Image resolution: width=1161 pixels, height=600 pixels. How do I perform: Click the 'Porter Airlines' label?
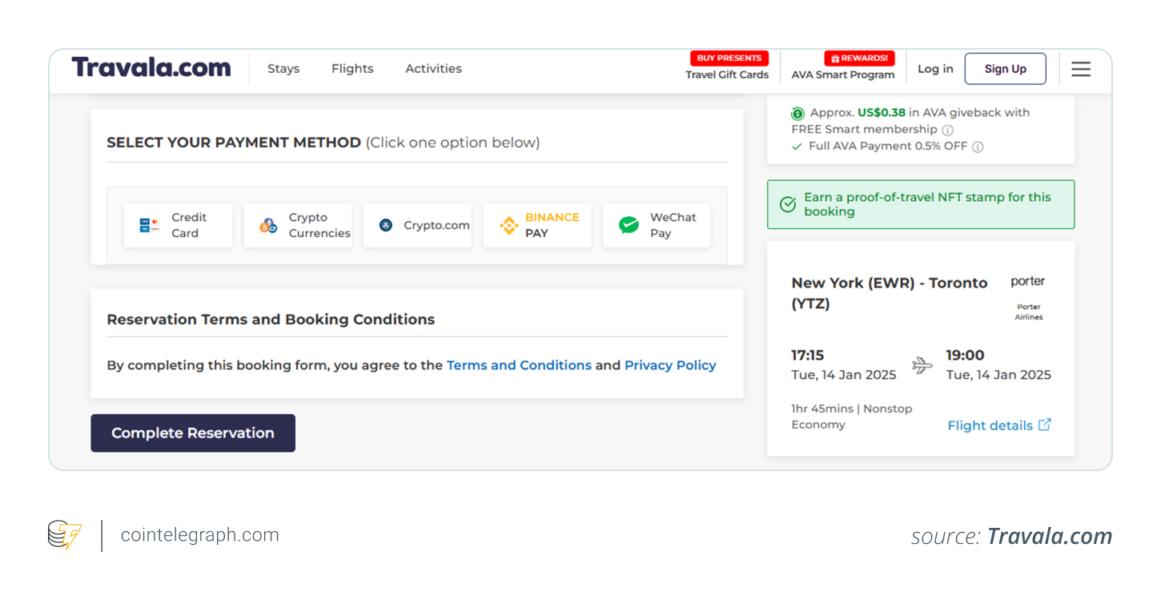point(1028,312)
